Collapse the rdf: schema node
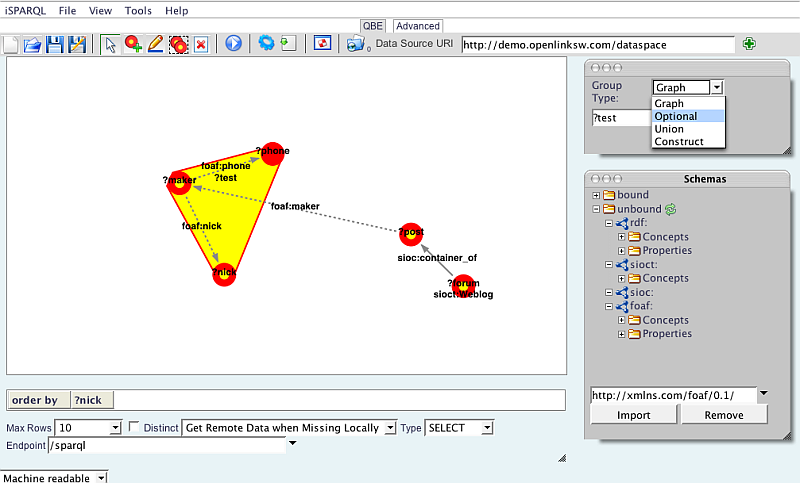The image size is (800, 483). pyautogui.click(x=609, y=223)
